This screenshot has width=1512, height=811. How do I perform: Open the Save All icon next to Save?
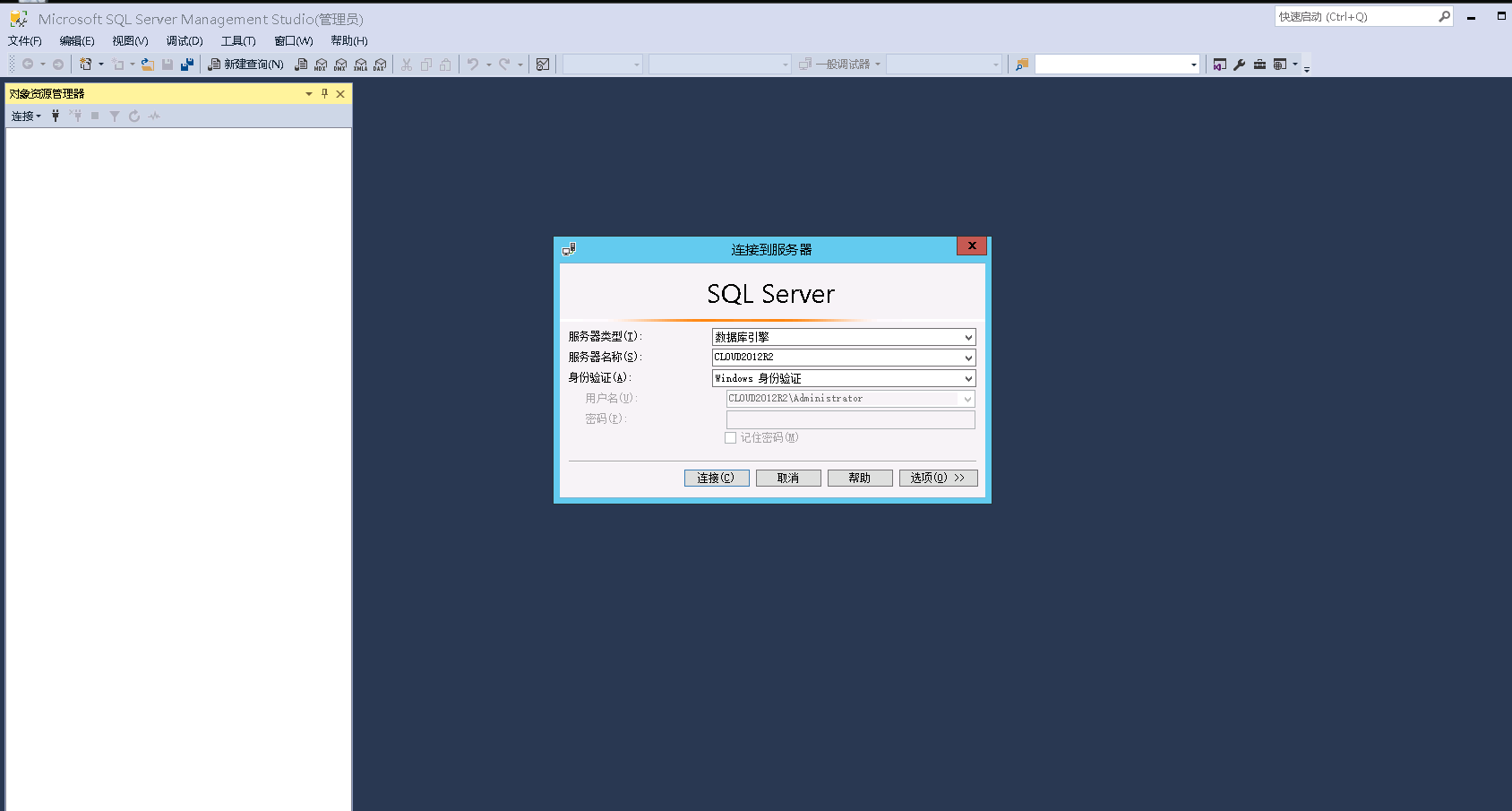coord(187,64)
